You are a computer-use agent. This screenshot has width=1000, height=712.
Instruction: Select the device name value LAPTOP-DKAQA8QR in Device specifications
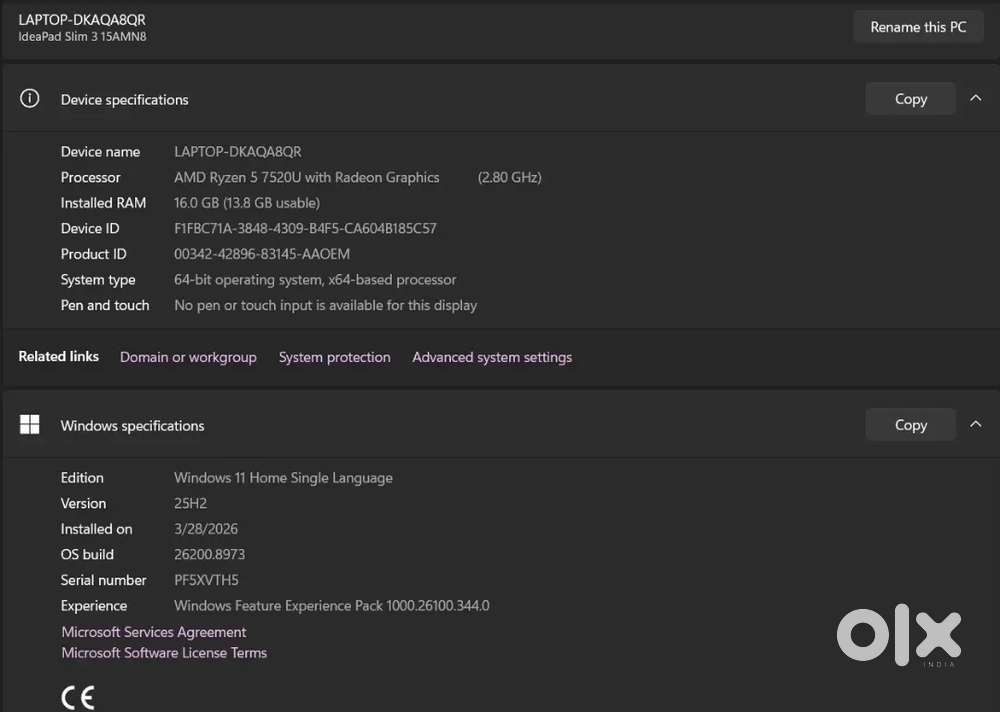(x=237, y=152)
